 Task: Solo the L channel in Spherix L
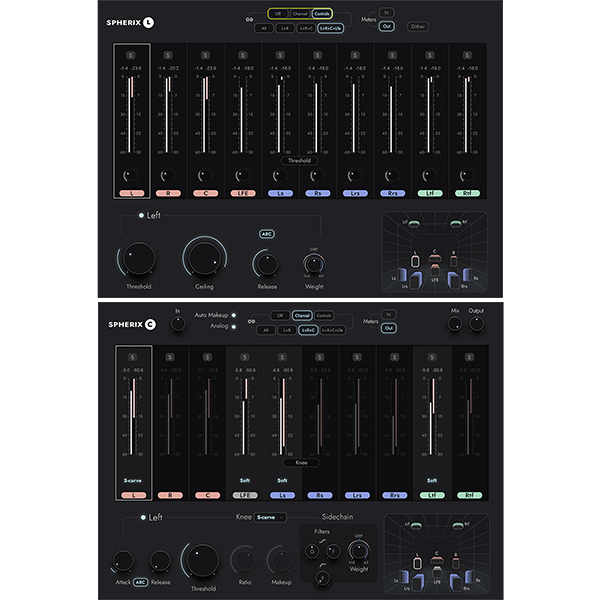click(130, 55)
